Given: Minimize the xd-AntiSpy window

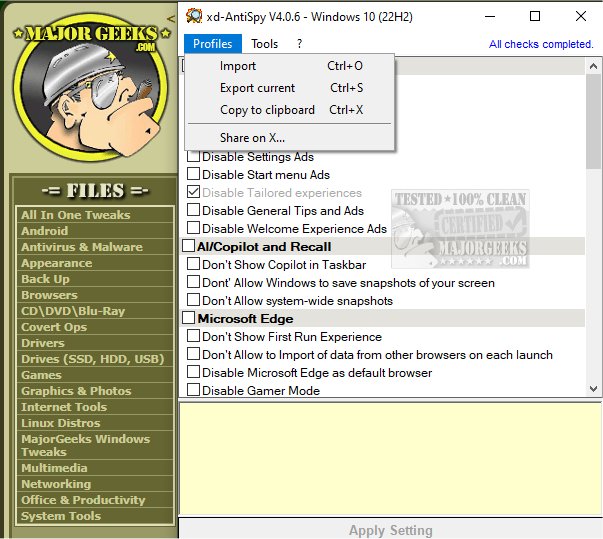Looking at the screenshot, I should [490, 17].
